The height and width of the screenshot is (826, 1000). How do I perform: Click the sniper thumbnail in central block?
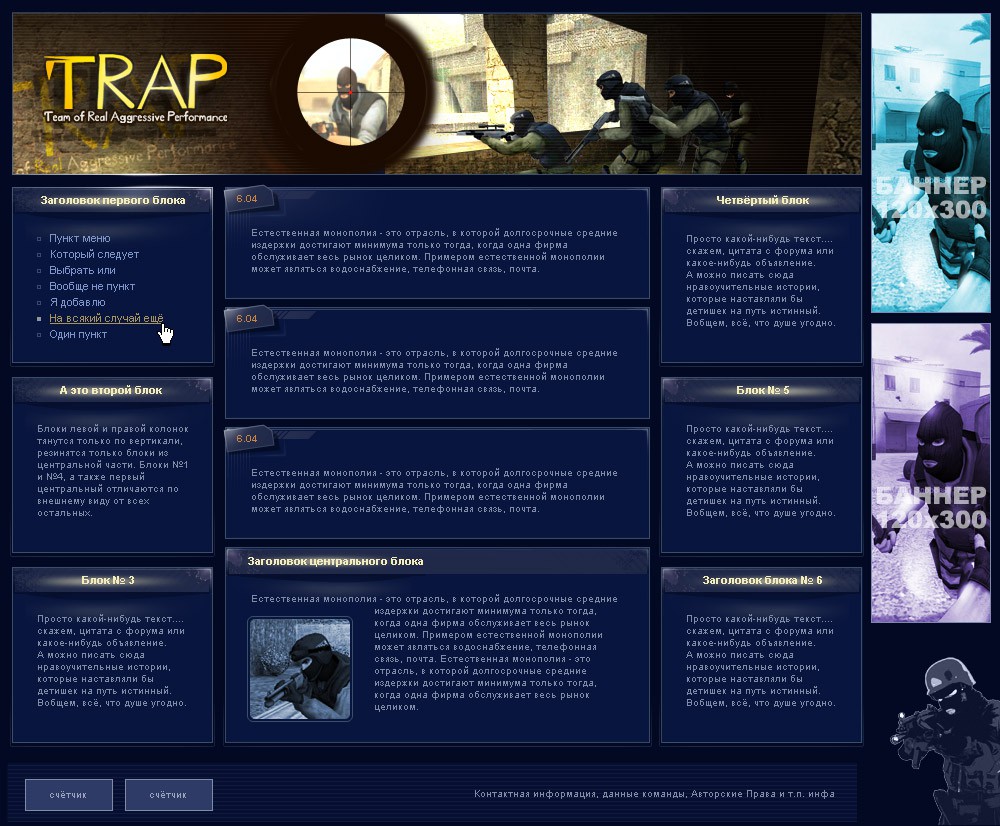(300, 668)
